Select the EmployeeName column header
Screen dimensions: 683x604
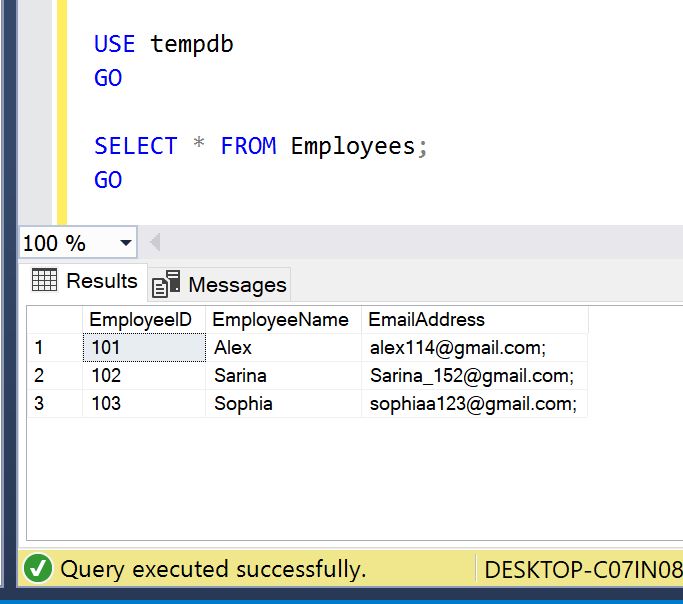281,320
